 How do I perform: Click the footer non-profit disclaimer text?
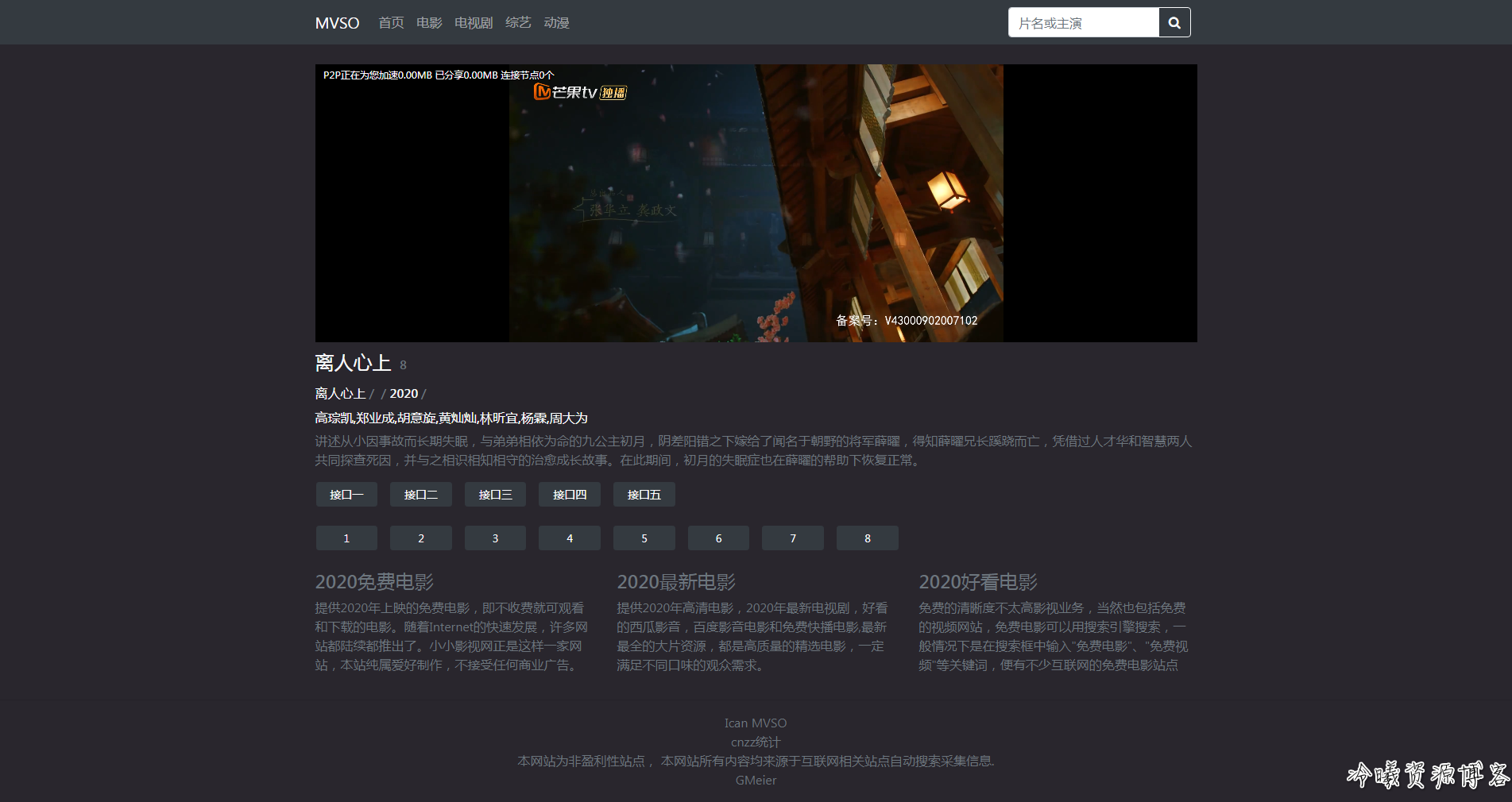pyautogui.click(x=756, y=762)
